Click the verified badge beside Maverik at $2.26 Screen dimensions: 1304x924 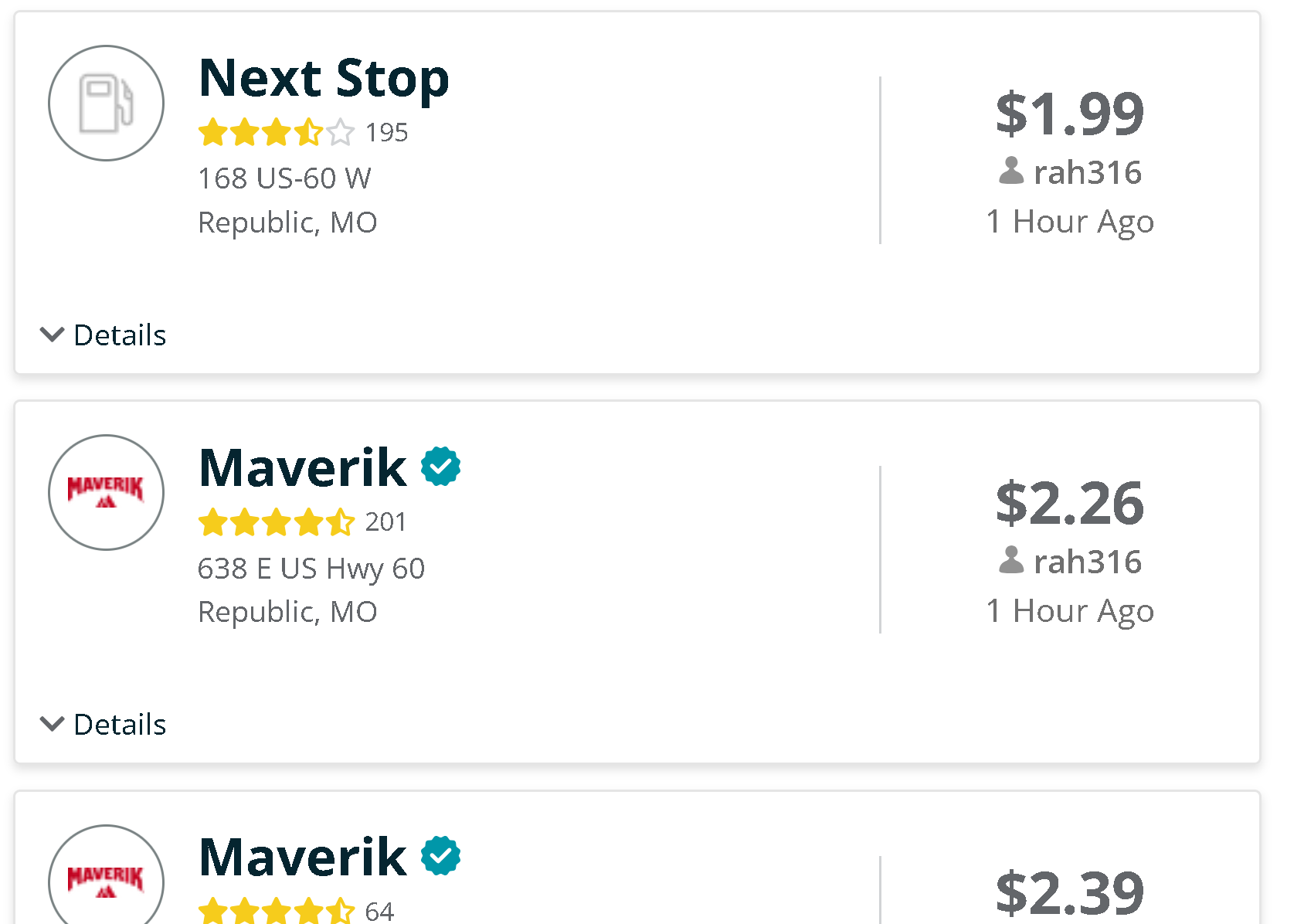(x=440, y=467)
